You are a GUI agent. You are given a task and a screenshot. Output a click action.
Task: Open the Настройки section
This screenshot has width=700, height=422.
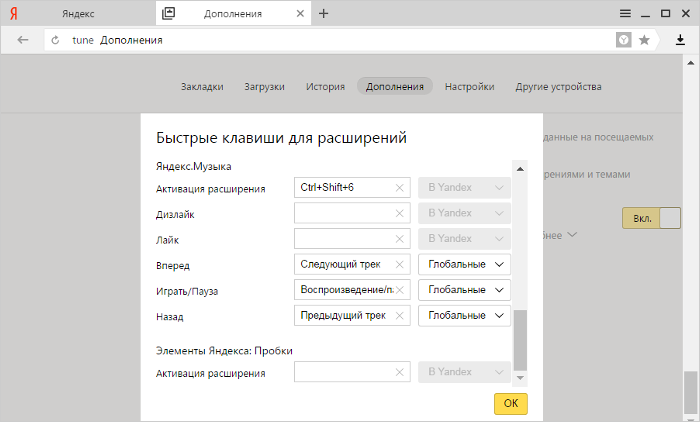pyautogui.click(x=470, y=87)
